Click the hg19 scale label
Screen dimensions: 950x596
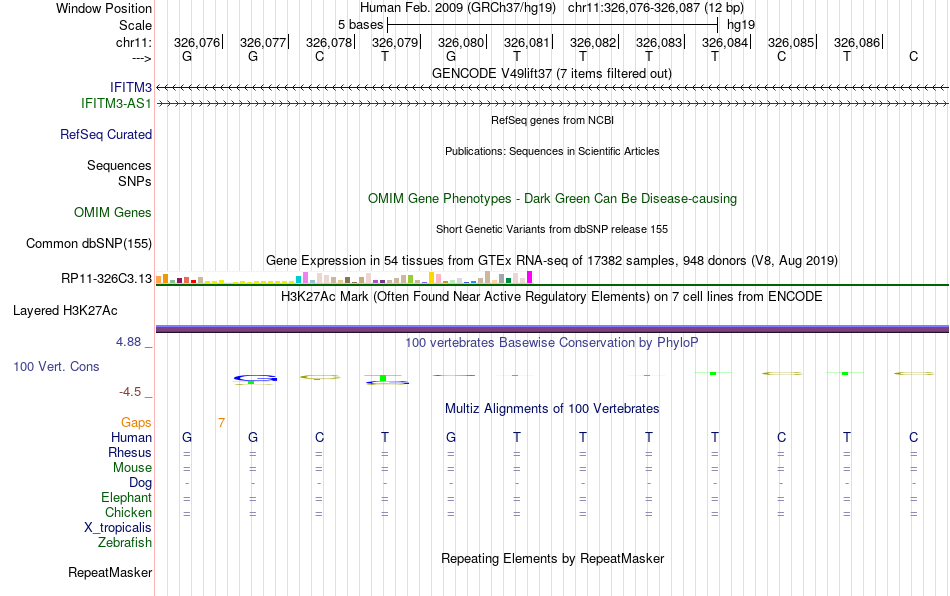[x=741, y=25]
